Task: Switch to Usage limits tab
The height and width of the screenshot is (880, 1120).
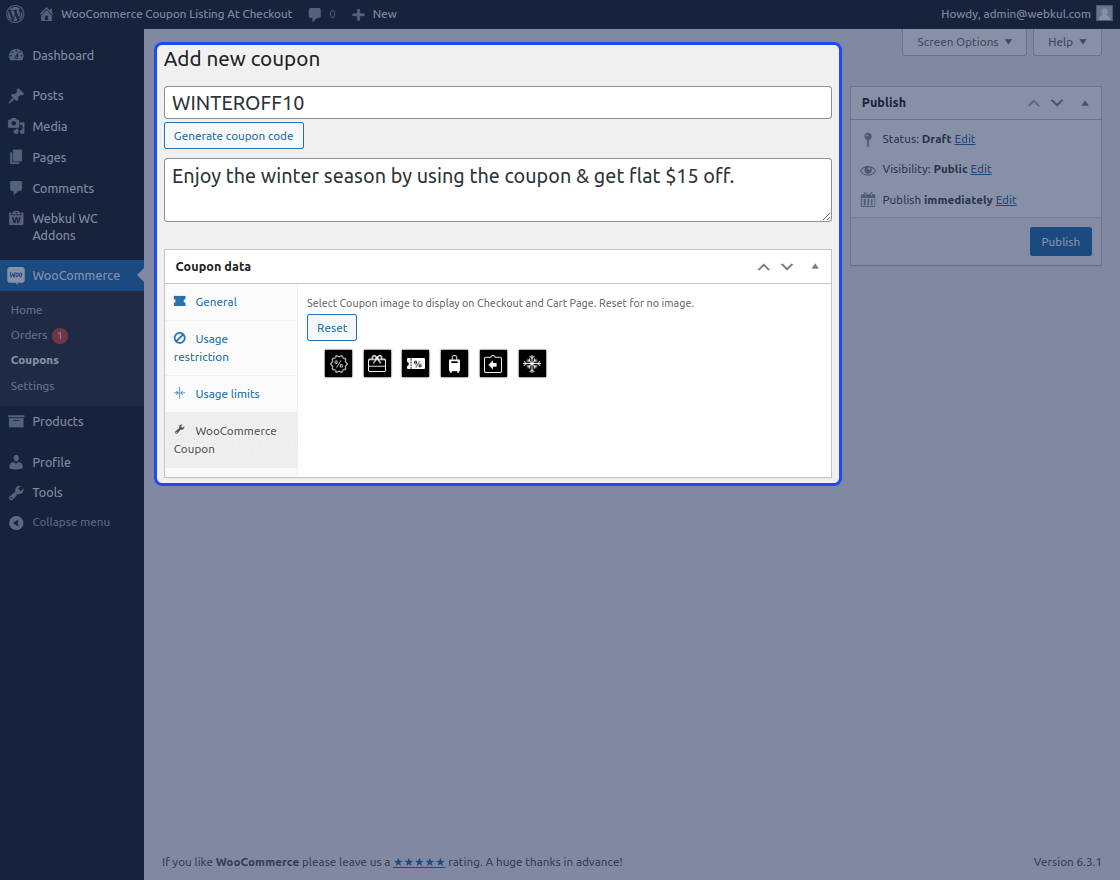Action: (x=231, y=394)
